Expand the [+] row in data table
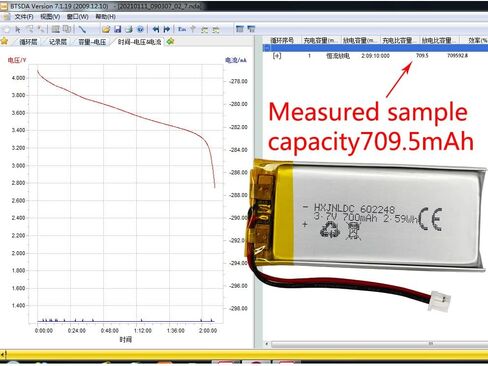This screenshot has width=488, height=366. point(277,56)
